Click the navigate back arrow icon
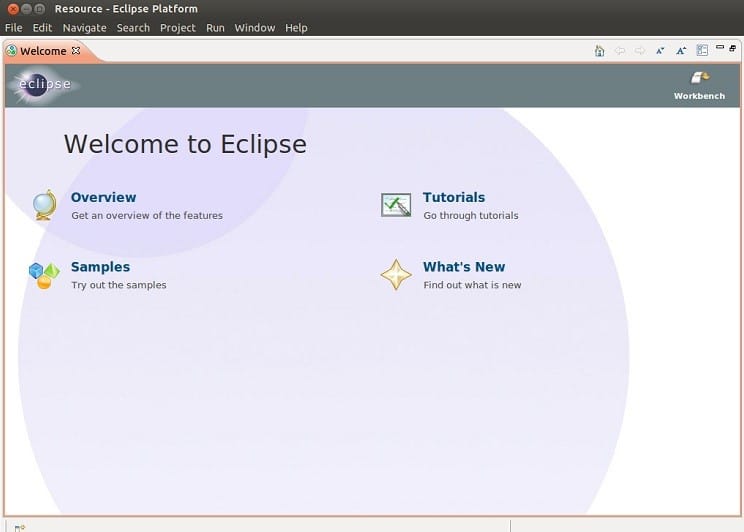The image size is (744, 532). click(620, 50)
